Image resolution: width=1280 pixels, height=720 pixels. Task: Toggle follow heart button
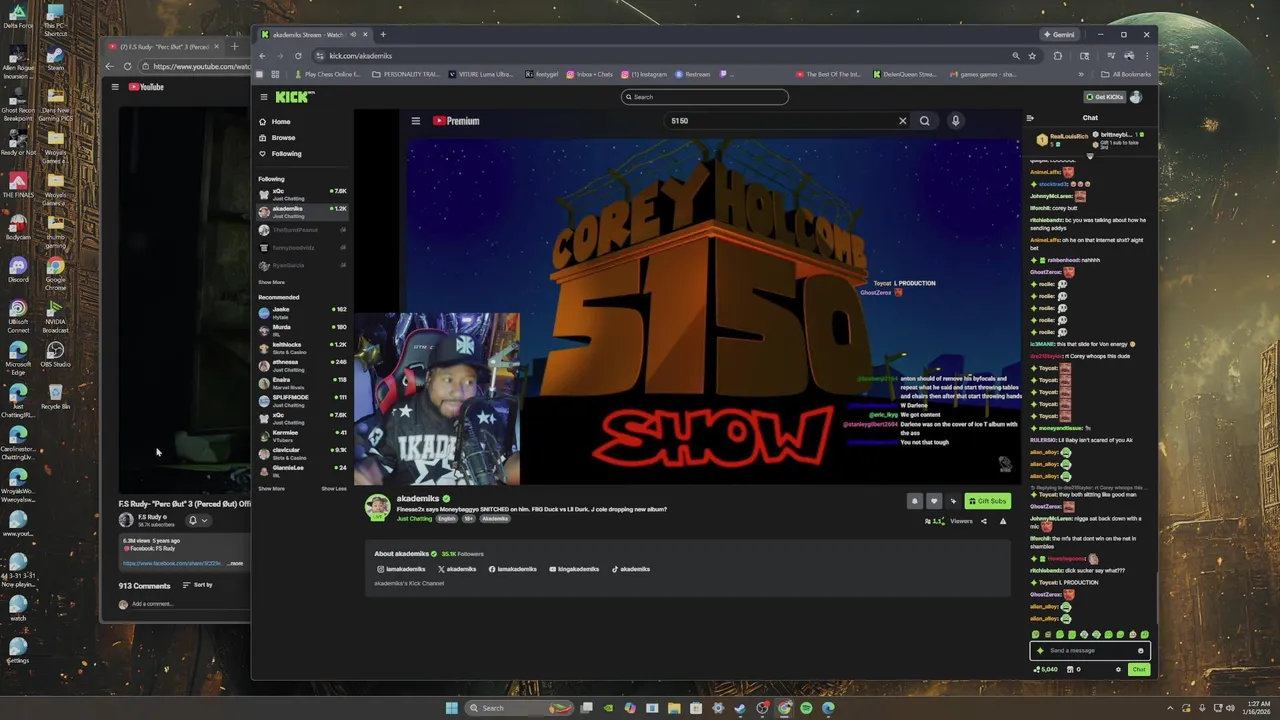pyautogui.click(x=934, y=501)
